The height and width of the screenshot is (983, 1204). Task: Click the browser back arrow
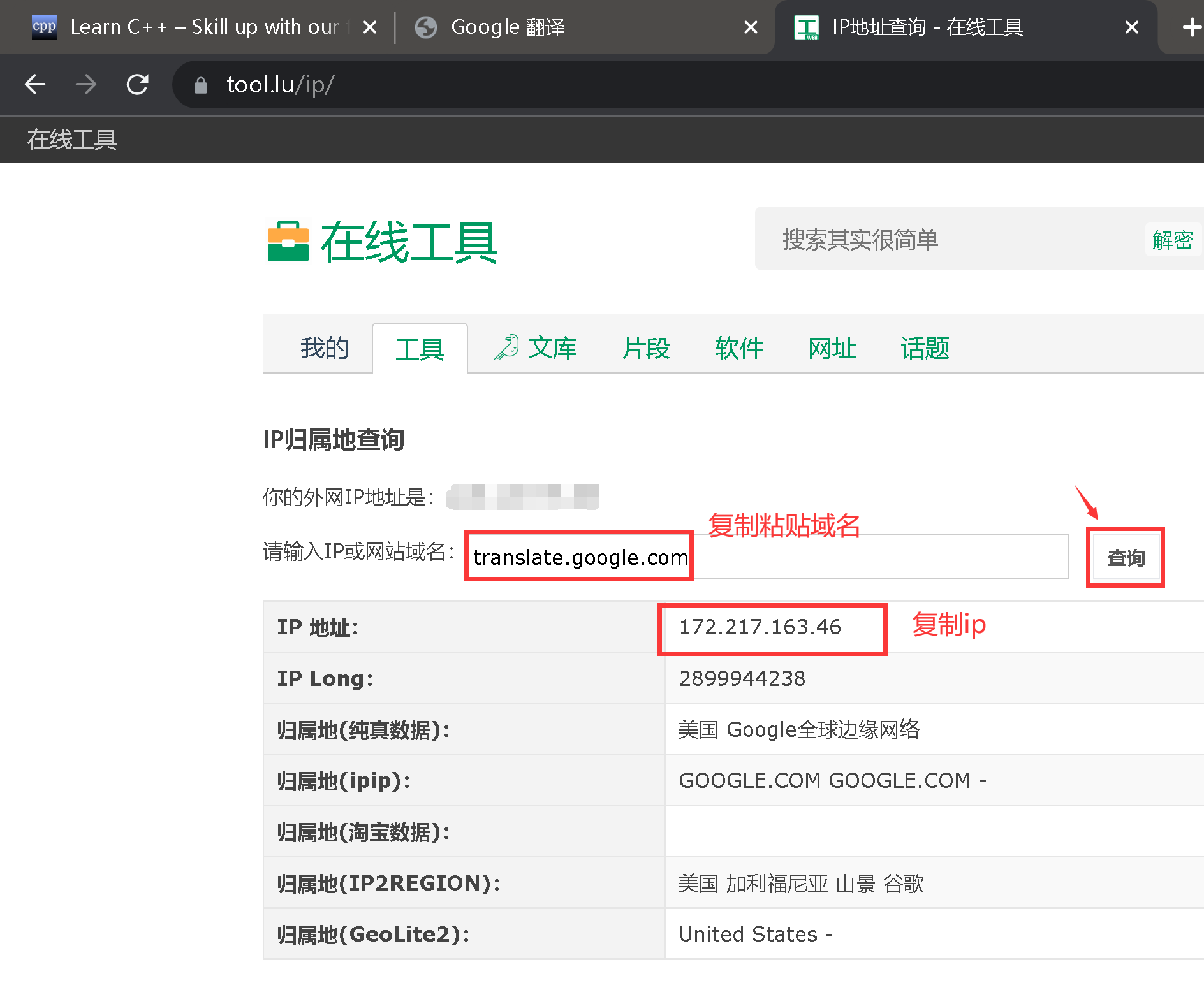tap(35, 84)
